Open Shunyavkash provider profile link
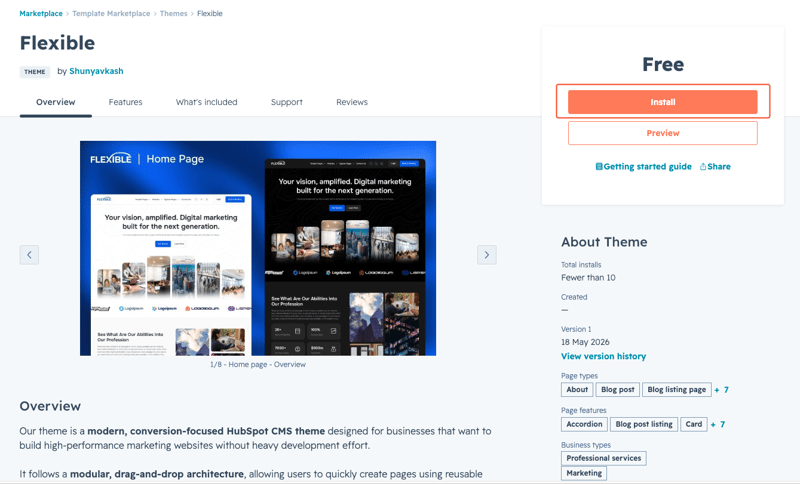Screen dimensions: 800x484 point(96,71)
